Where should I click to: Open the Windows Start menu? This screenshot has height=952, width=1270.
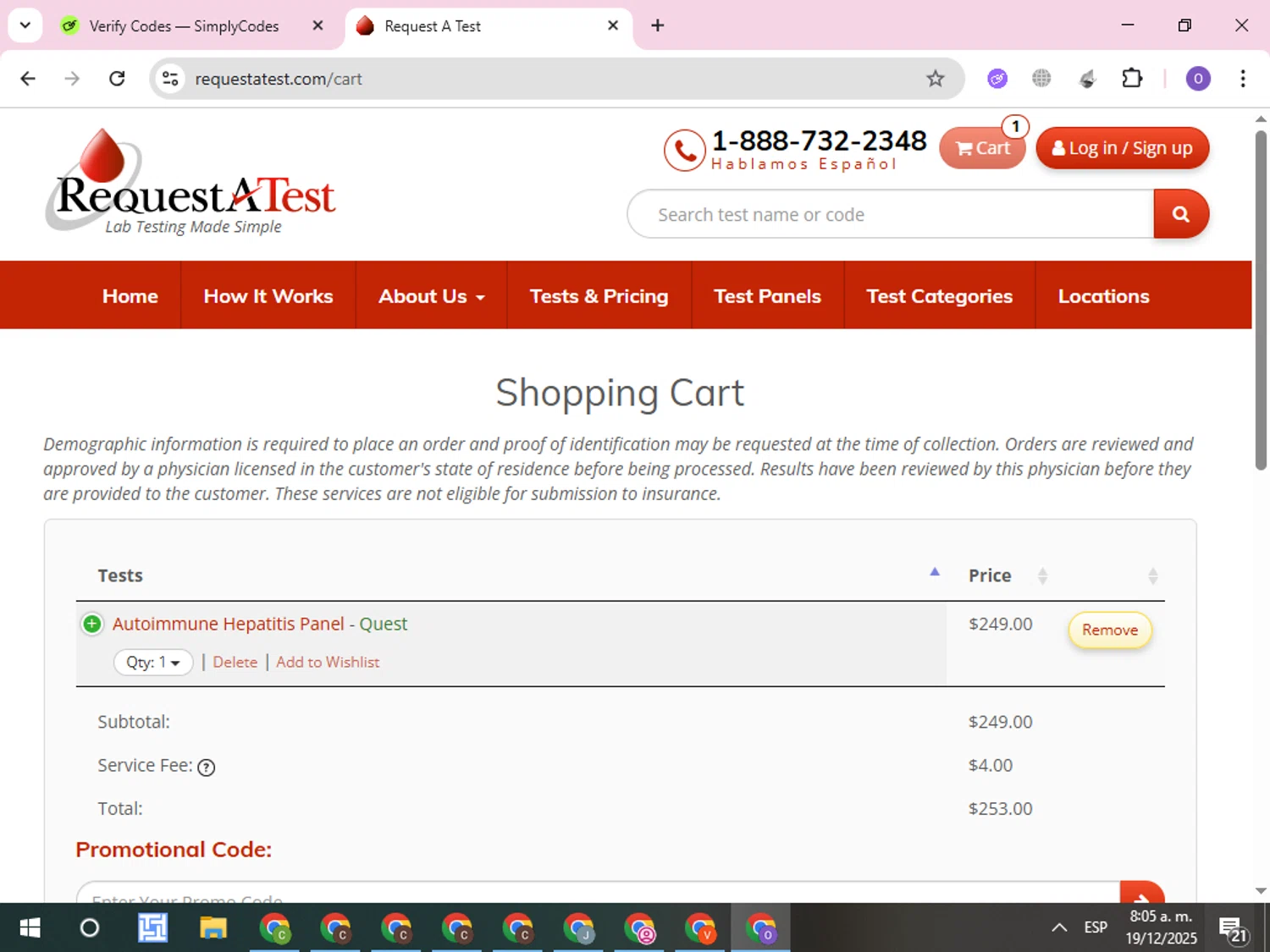(30, 928)
